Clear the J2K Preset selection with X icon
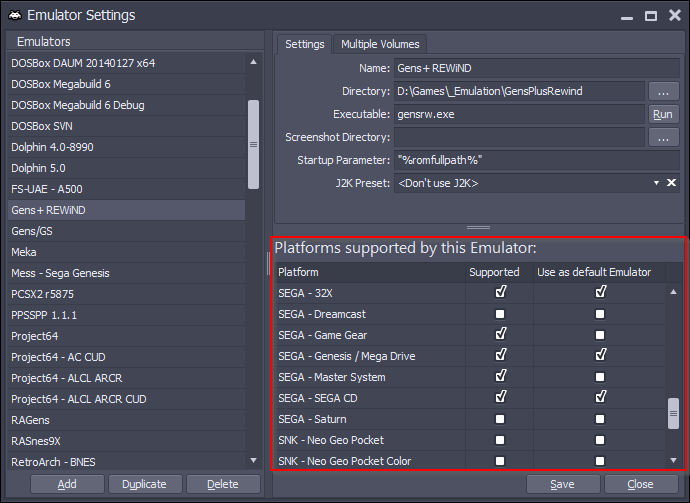 [671, 183]
